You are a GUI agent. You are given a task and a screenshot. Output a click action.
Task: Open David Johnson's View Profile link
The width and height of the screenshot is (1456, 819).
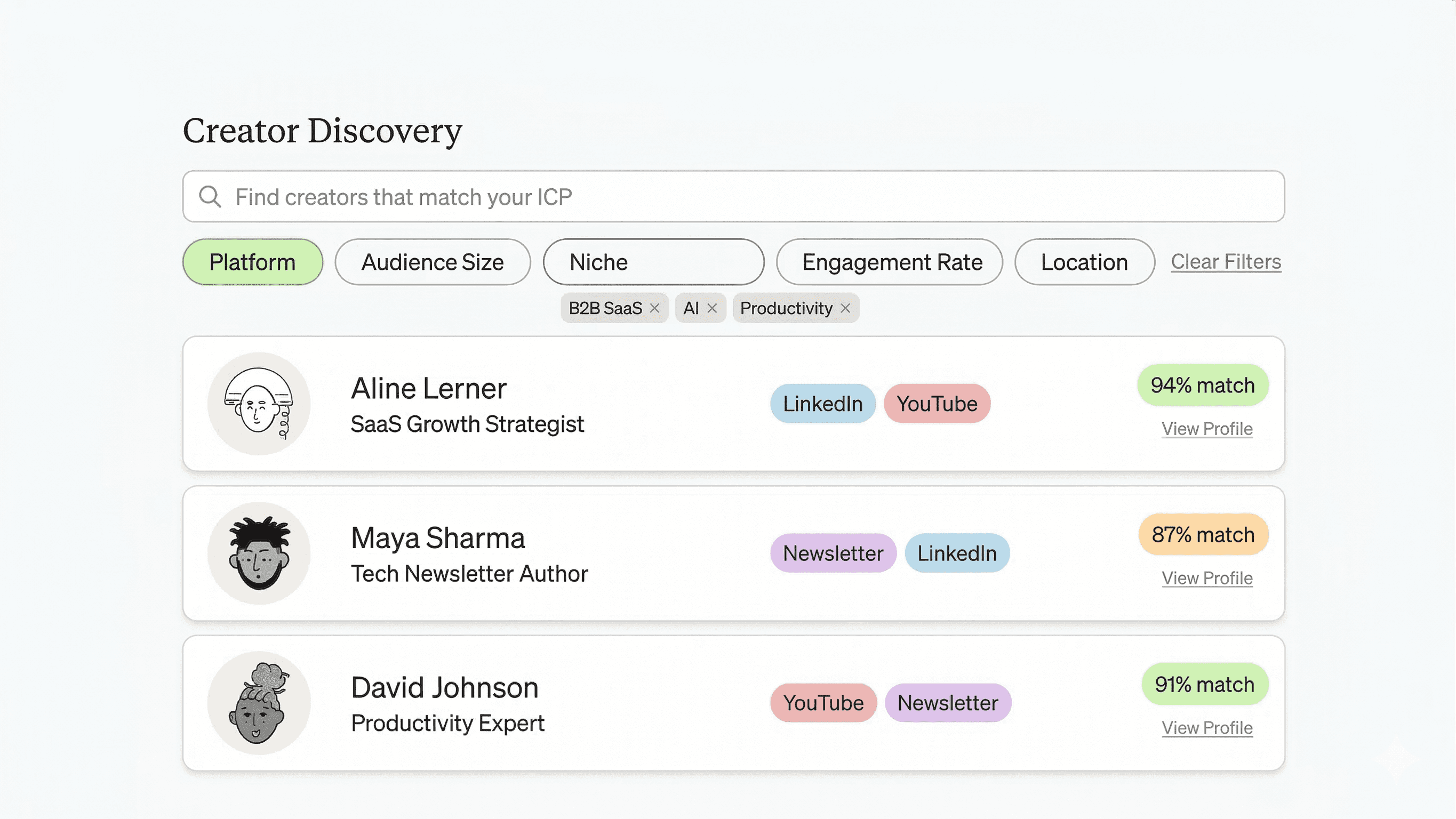tap(1207, 728)
